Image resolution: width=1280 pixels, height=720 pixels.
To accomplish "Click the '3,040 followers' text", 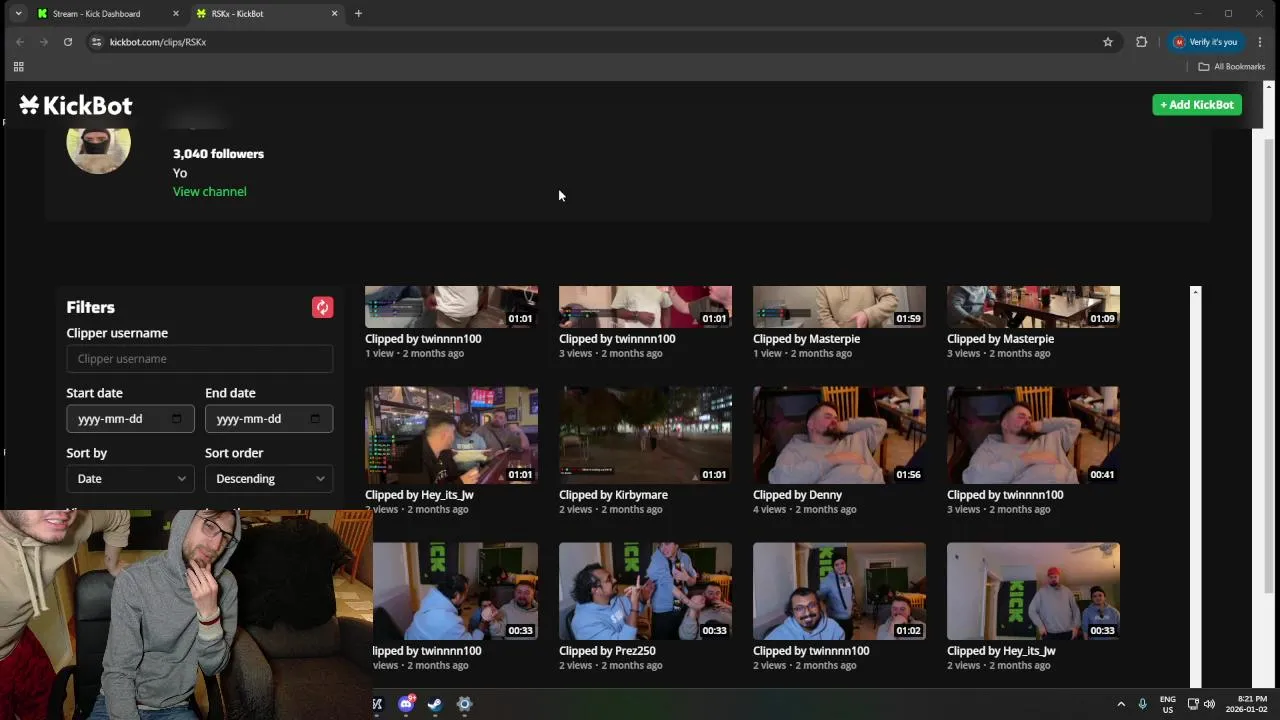I will pos(218,154).
